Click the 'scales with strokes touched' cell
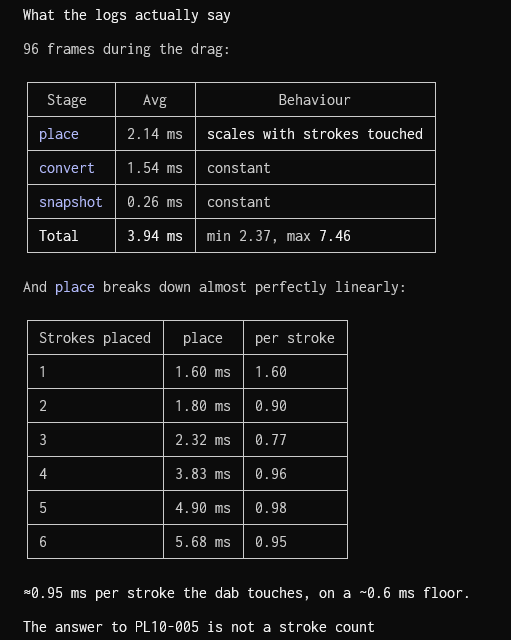Image resolution: width=511 pixels, height=640 pixels. pos(315,134)
